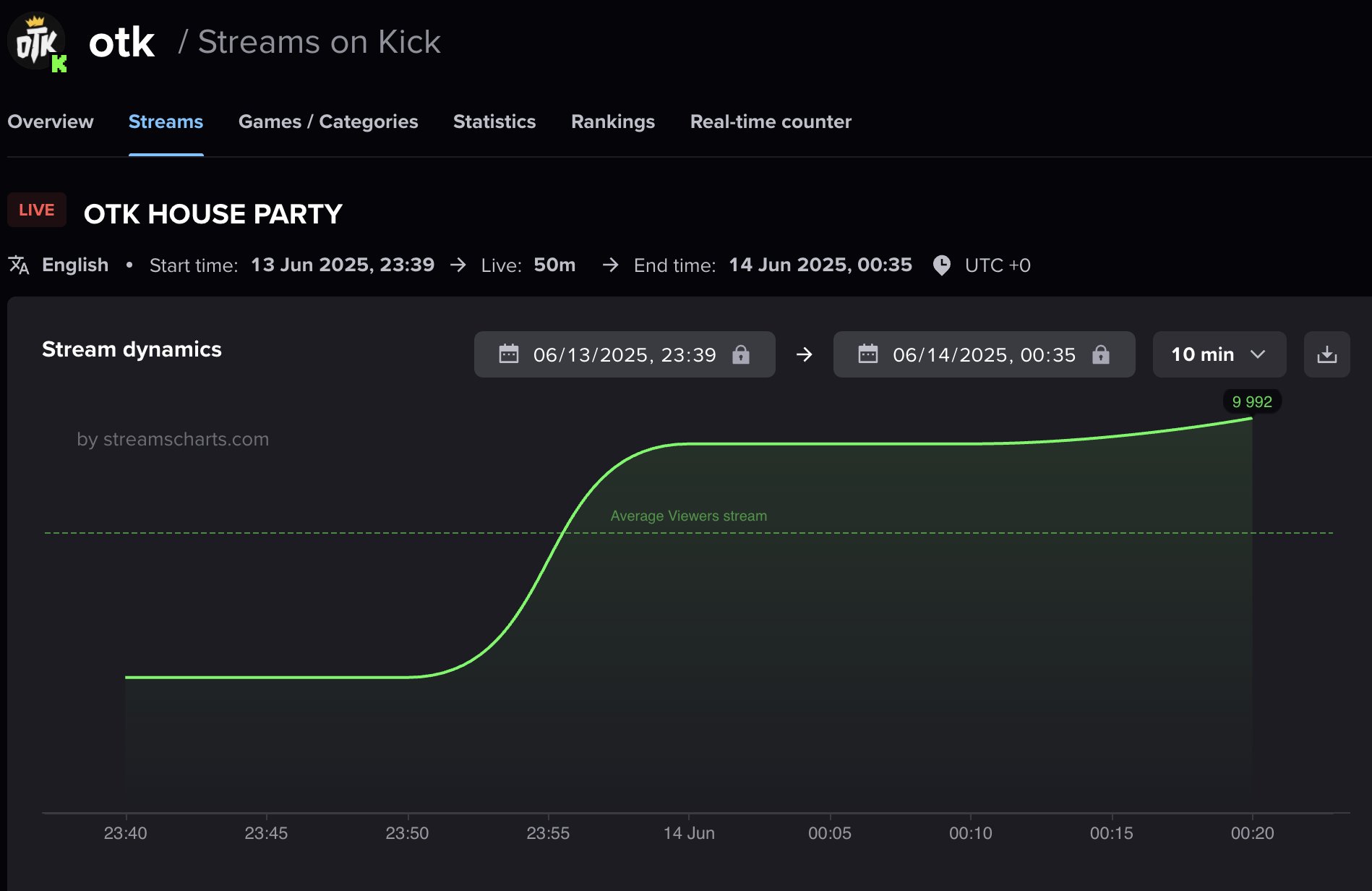This screenshot has width=1372, height=891.
Task: Open the Rankings tab
Action: coord(613,121)
